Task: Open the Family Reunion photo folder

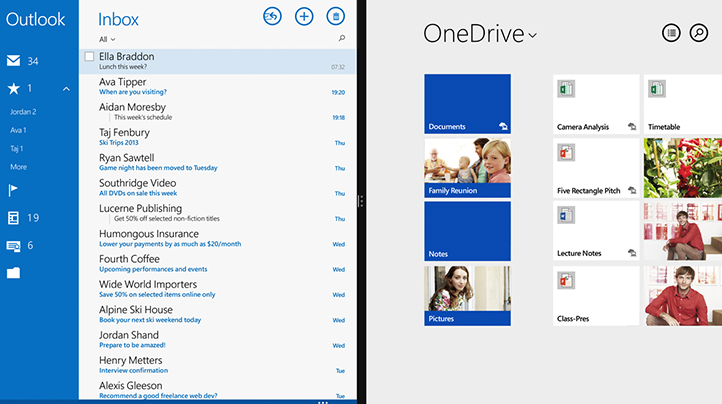Action: [467, 168]
